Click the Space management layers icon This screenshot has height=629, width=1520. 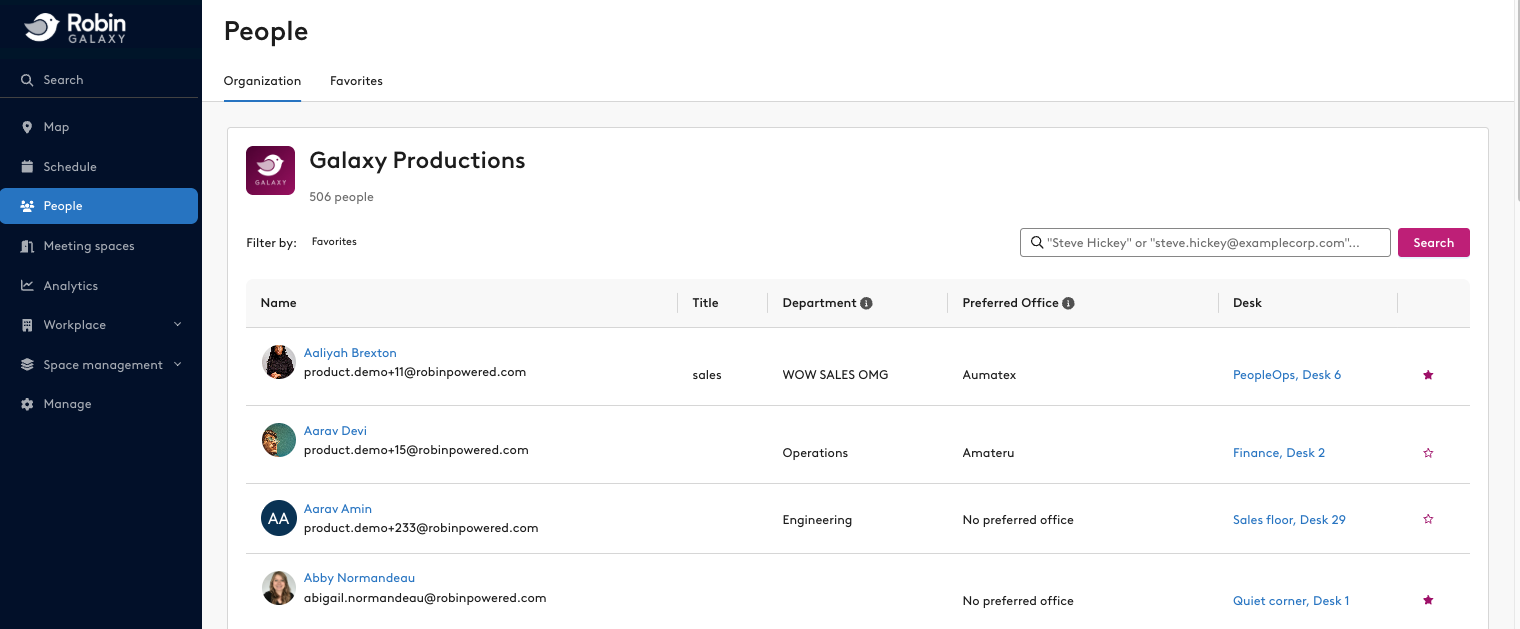pos(27,365)
